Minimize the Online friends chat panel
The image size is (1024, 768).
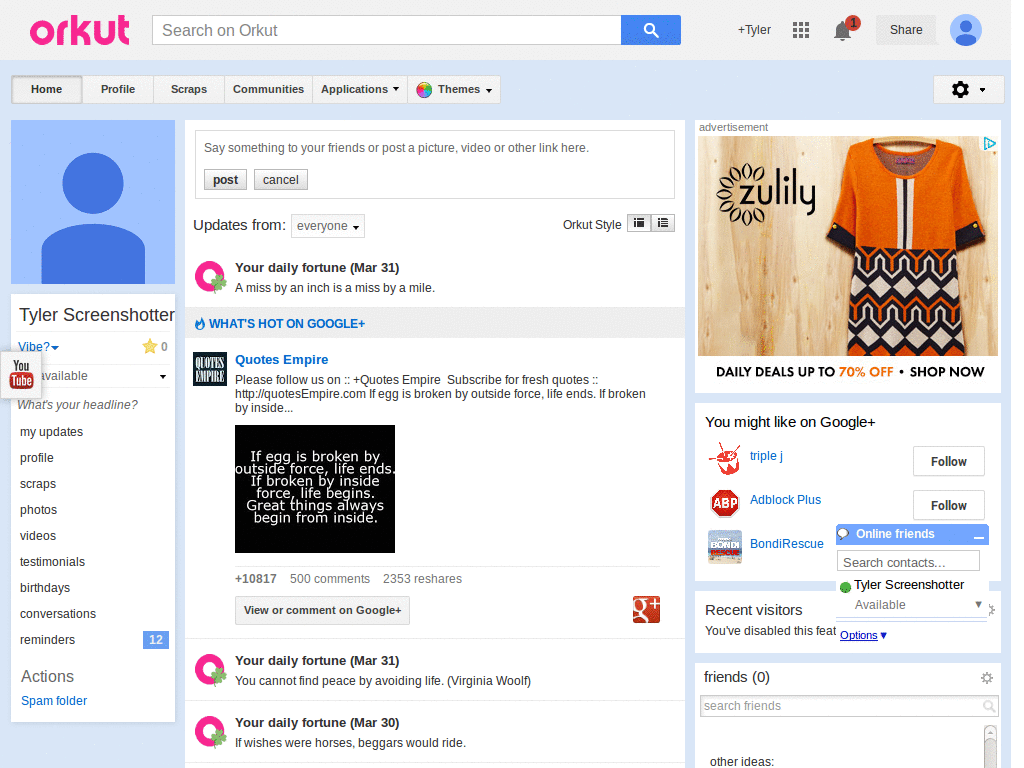click(x=978, y=535)
